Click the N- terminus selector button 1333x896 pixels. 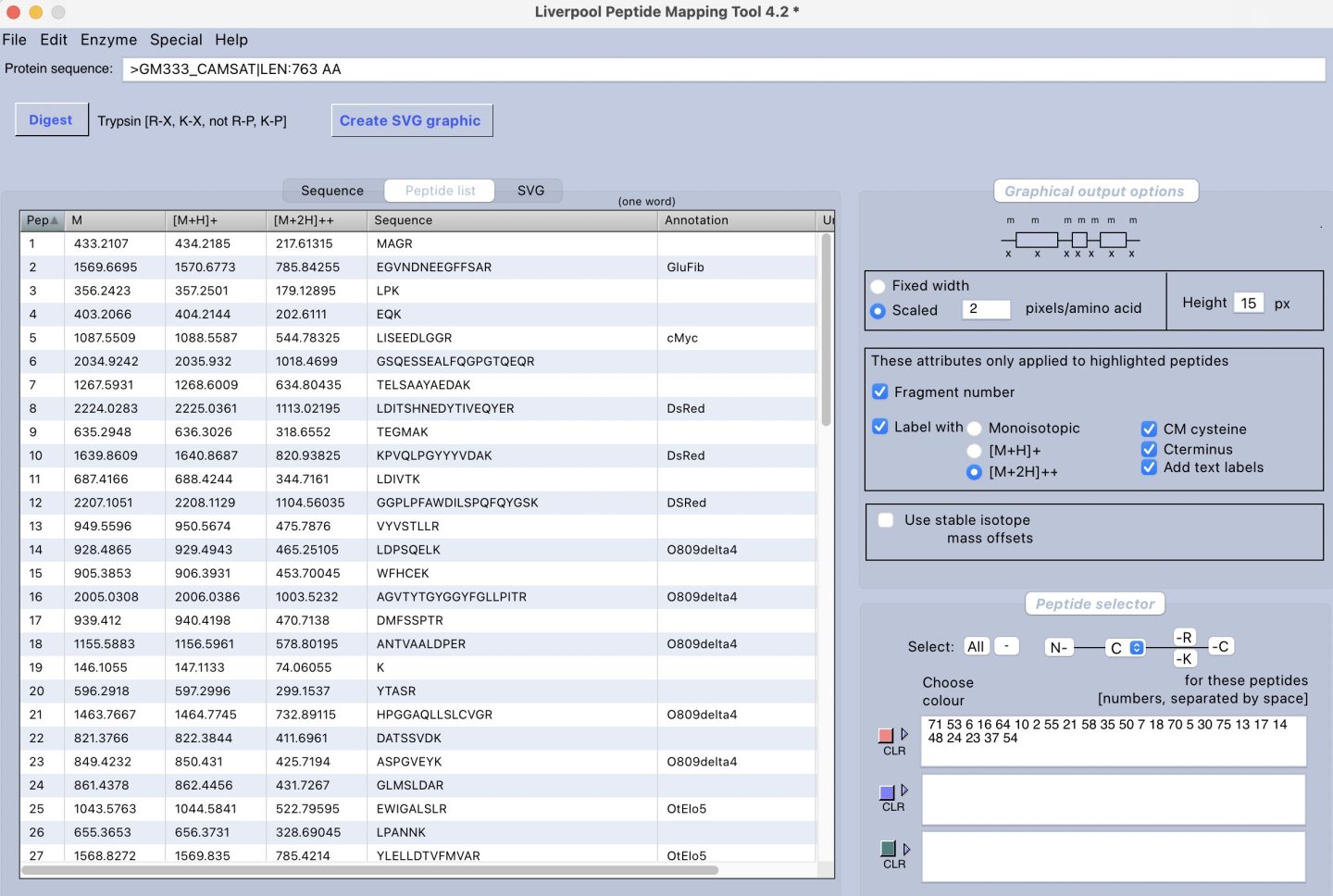pyautogui.click(x=1059, y=648)
